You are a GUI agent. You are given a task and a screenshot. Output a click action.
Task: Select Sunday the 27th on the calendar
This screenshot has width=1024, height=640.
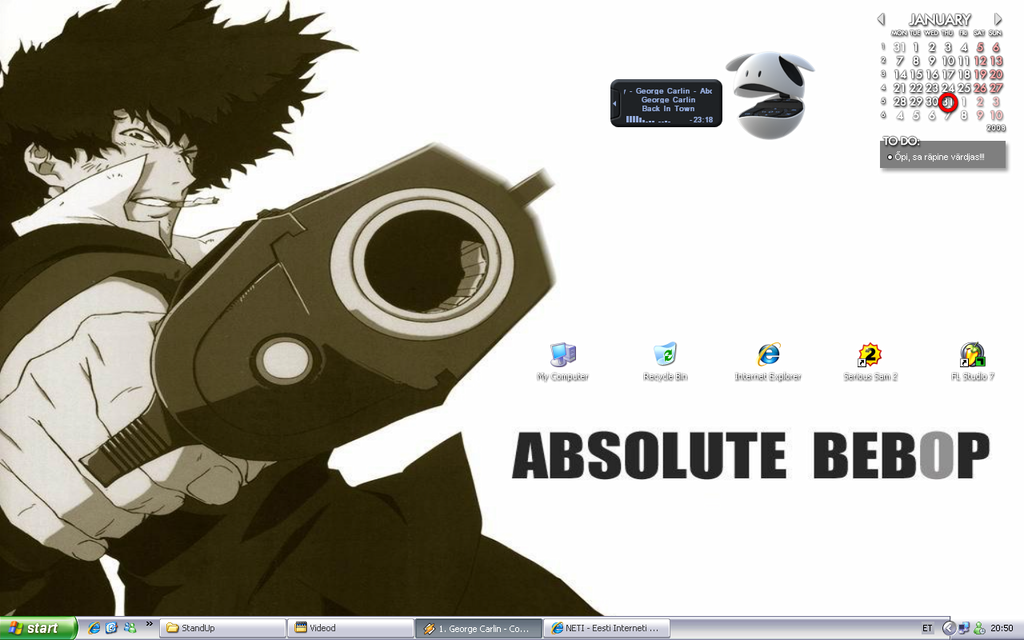pyautogui.click(x=996, y=88)
